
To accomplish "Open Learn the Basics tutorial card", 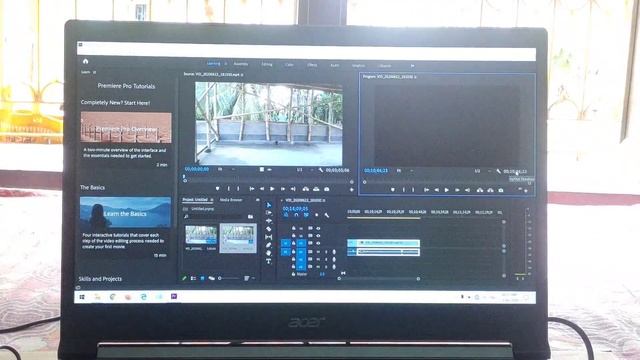I will (x=125, y=213).
